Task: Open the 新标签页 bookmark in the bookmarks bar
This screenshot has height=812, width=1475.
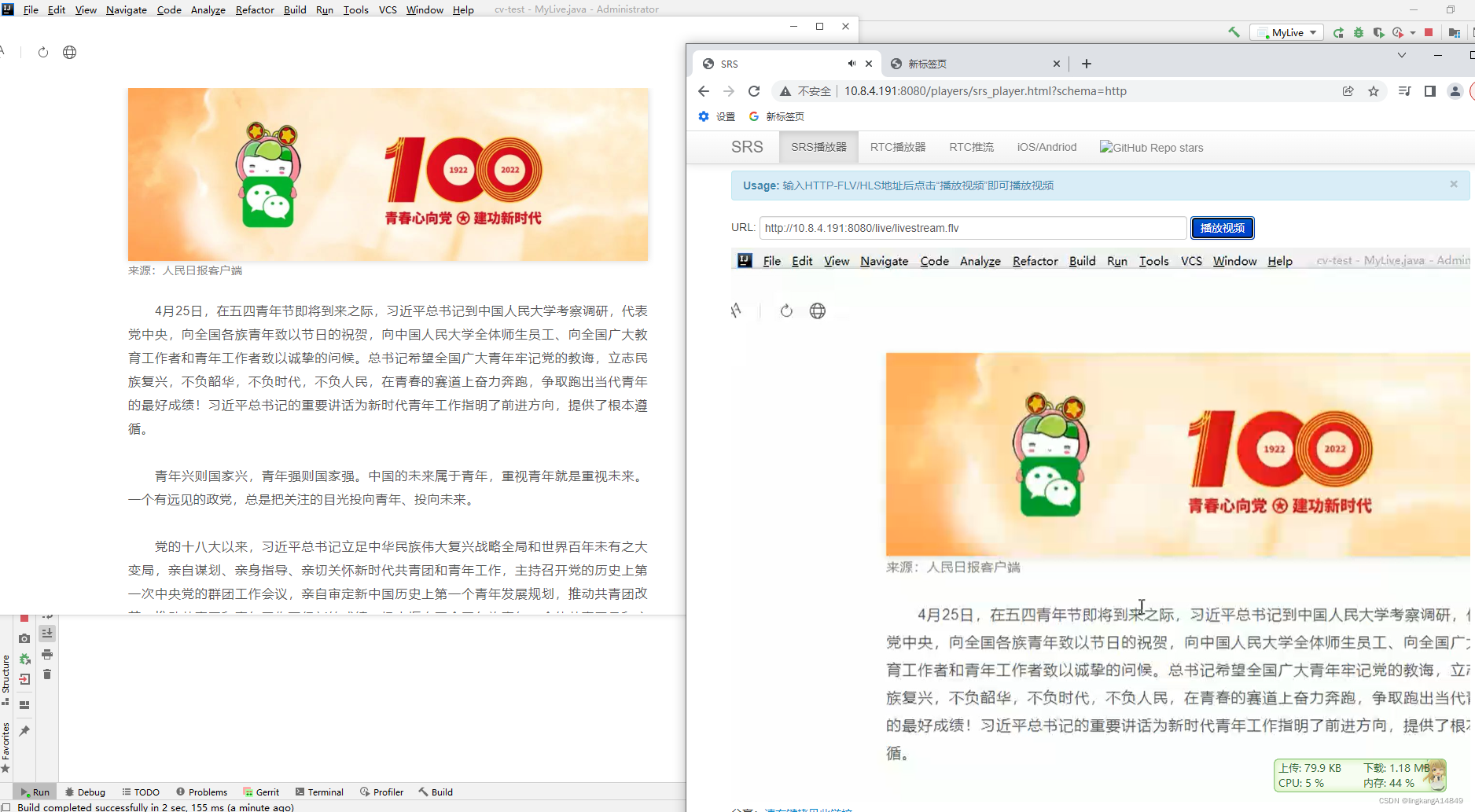Action: [x=777, y=116]
